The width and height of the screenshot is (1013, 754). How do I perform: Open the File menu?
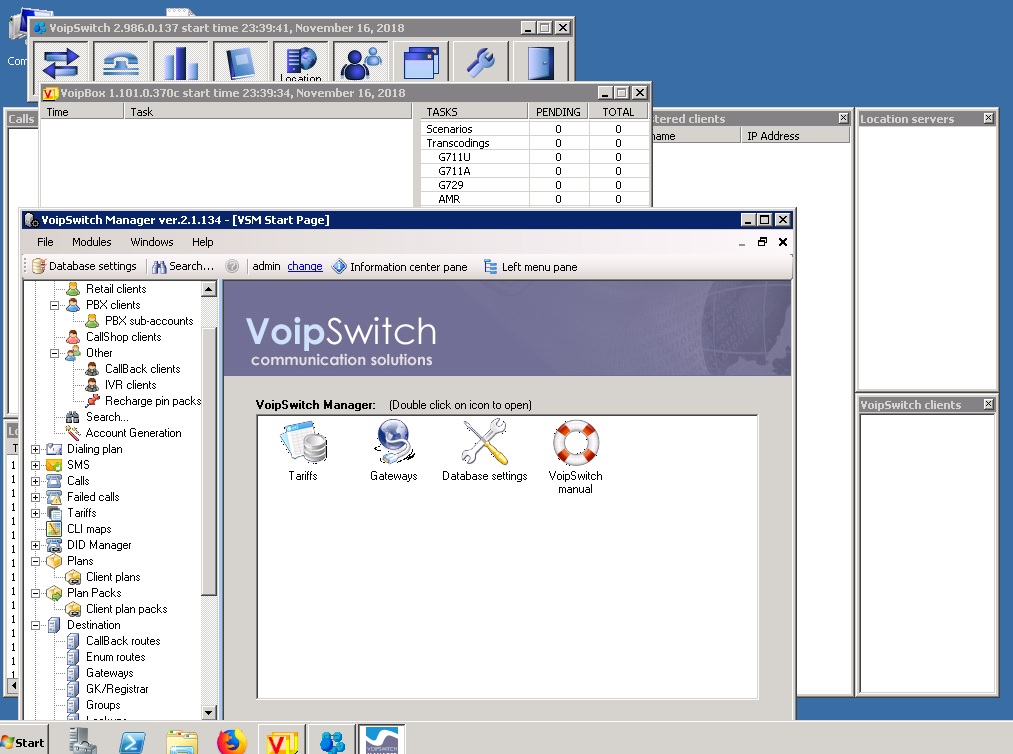pos(45,242)
